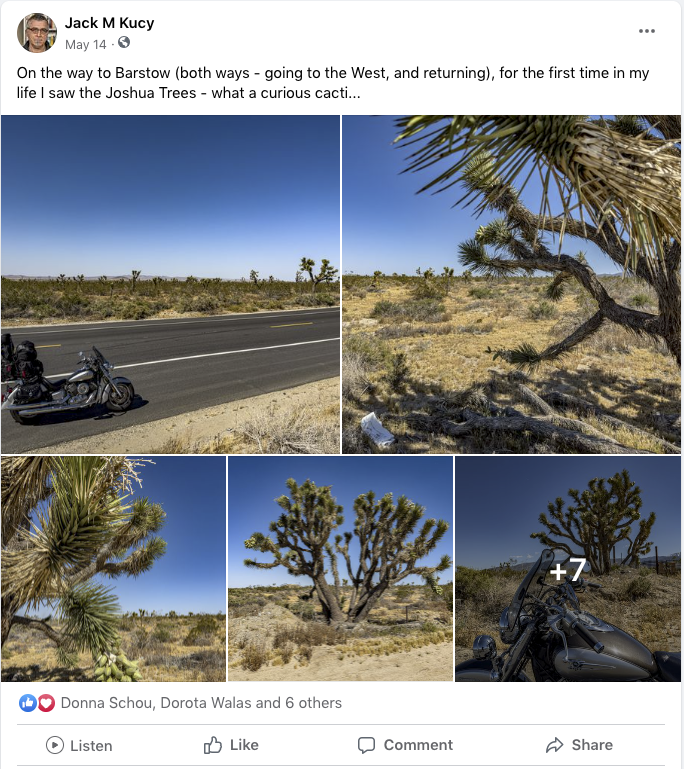
Task: View the +7 more photos tile
Action: tap(568, 569)
